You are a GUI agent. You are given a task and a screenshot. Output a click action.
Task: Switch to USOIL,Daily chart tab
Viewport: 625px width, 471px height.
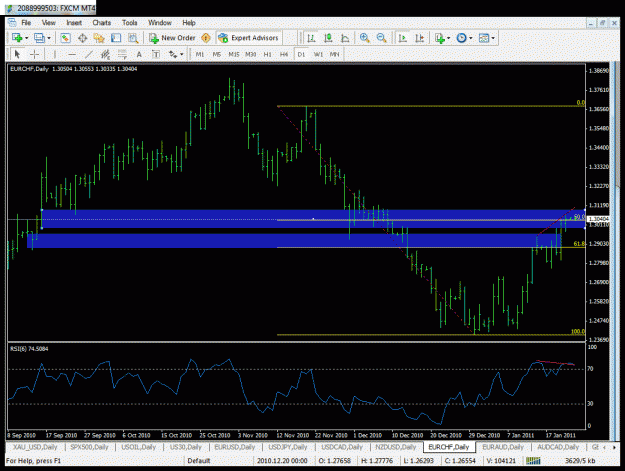point(138,447)
